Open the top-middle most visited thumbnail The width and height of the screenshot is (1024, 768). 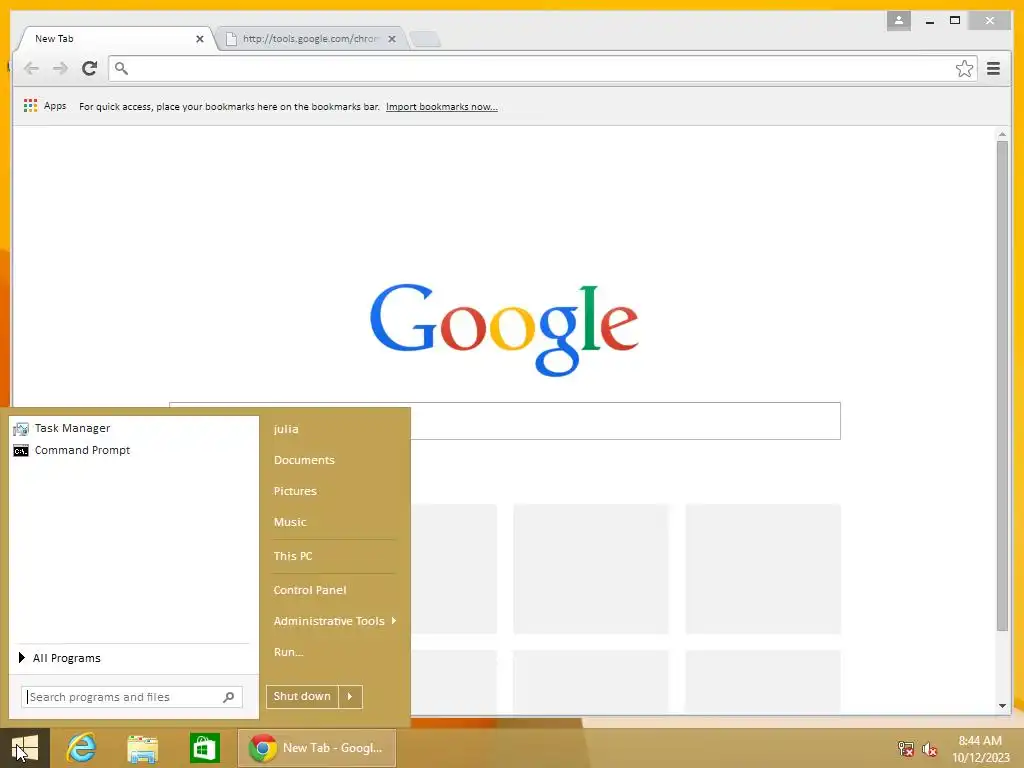pyautogui.click(x=591, y=569)
